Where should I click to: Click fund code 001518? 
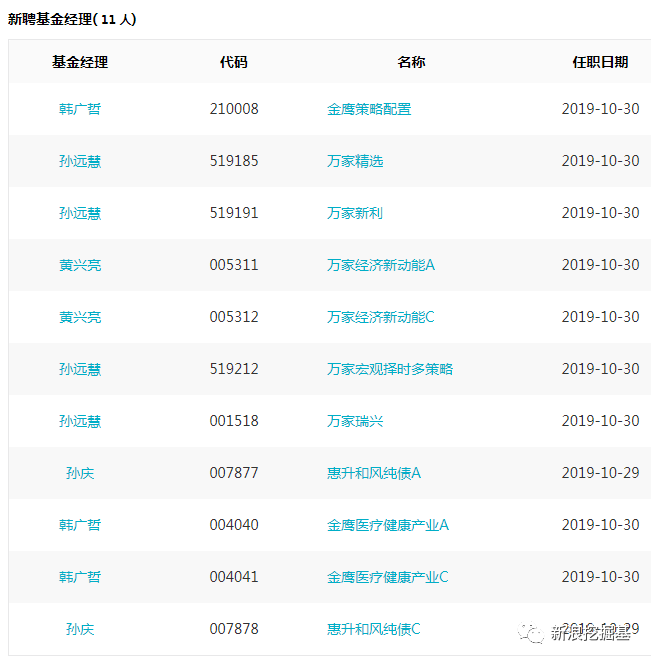(x=234, y=421)
